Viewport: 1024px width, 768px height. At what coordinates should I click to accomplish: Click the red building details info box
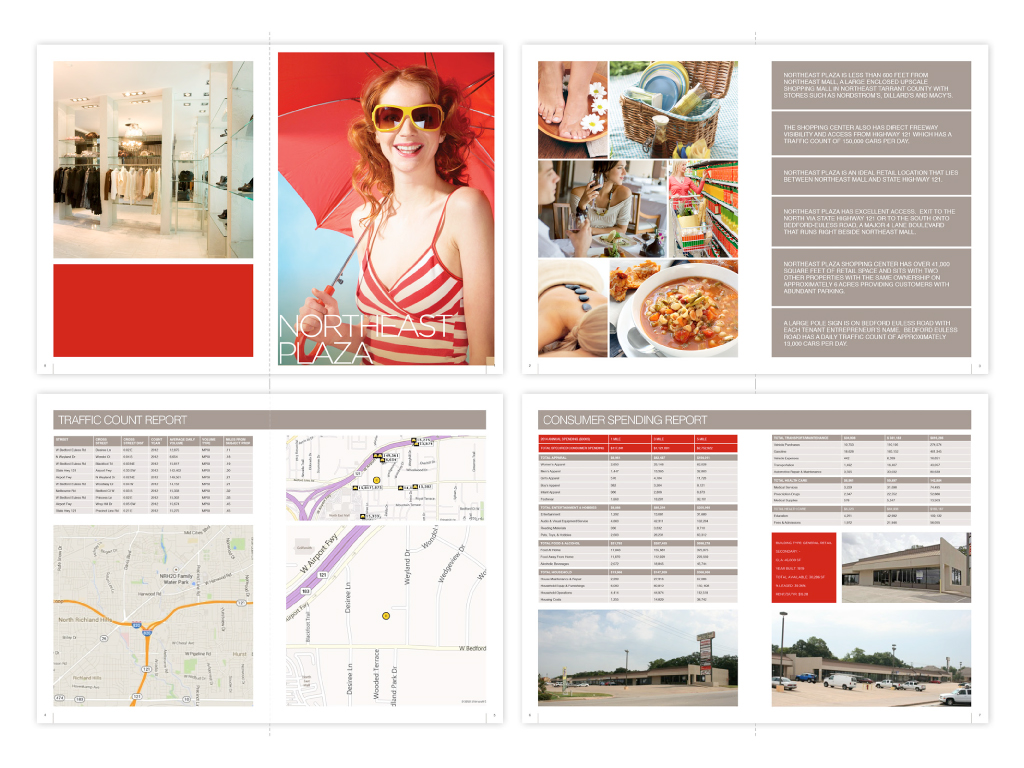click(804, 567)
